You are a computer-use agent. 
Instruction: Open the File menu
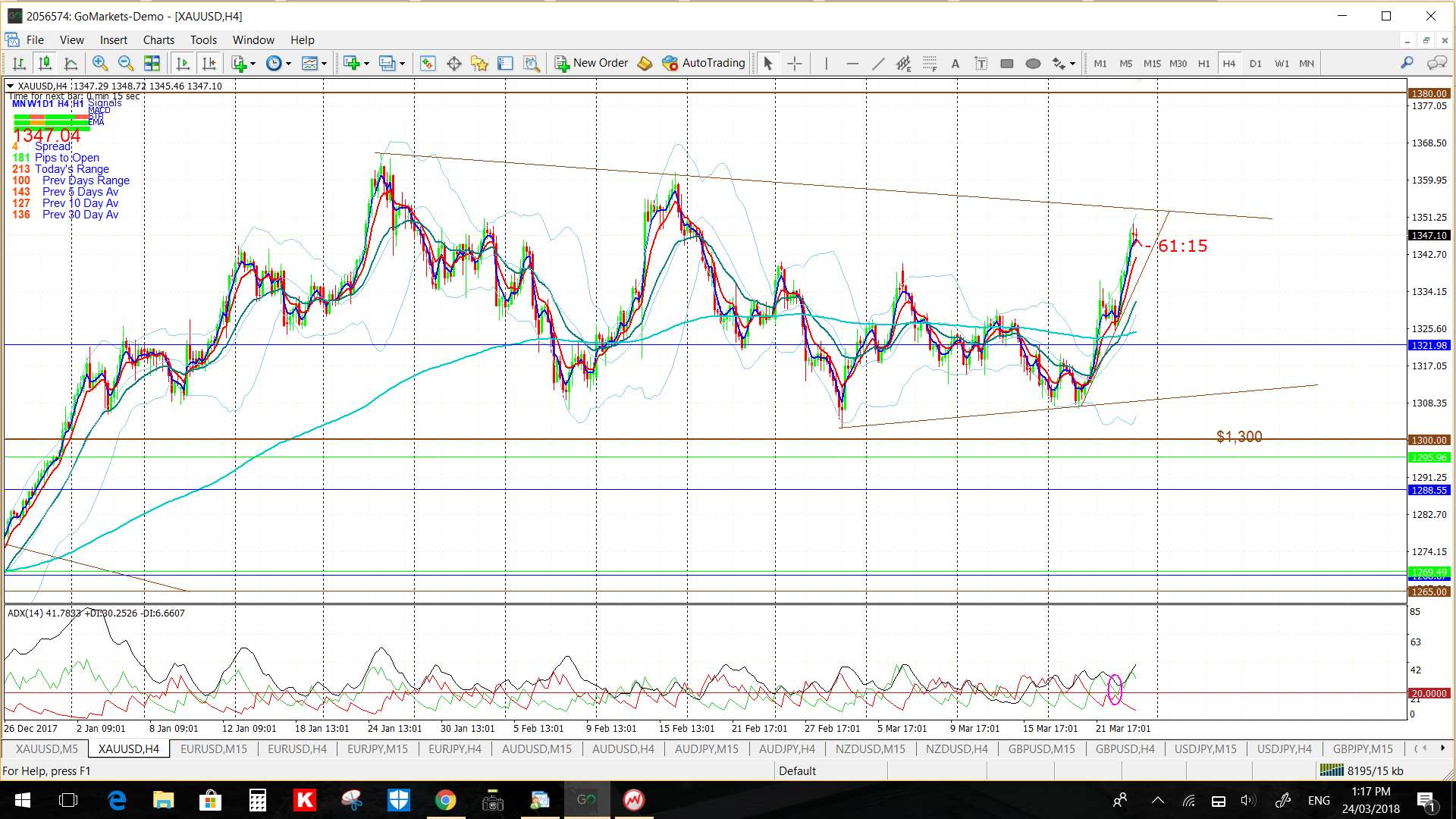pyautogui.click(x=35, y=40)
